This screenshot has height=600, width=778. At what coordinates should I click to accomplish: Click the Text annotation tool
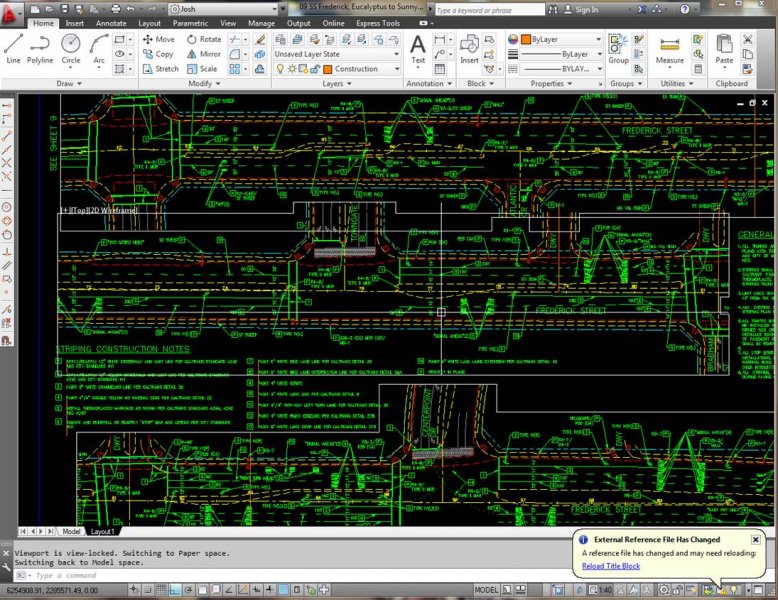tap(418, 48)
